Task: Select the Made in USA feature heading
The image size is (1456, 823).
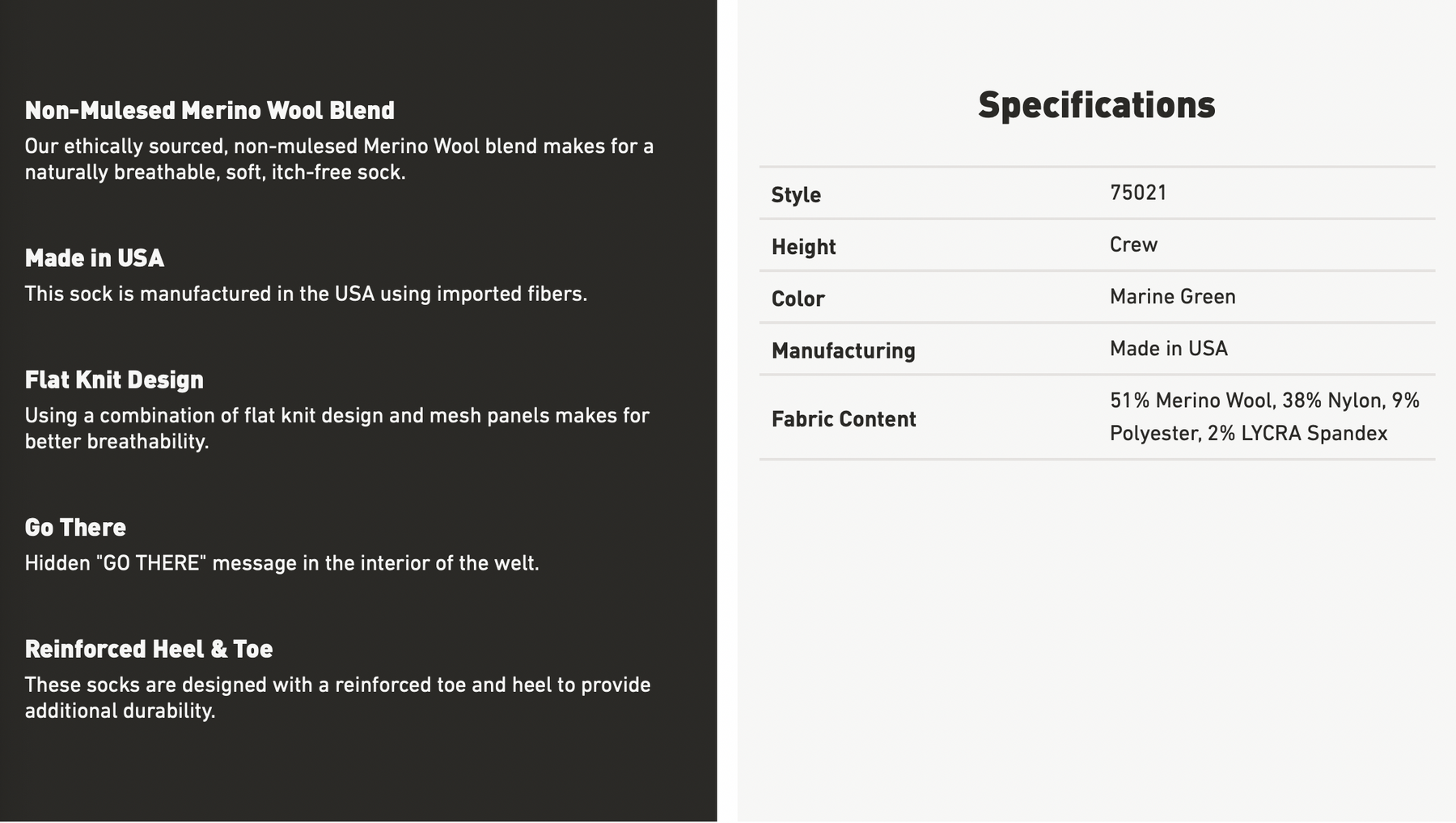Action: point(95,258)
